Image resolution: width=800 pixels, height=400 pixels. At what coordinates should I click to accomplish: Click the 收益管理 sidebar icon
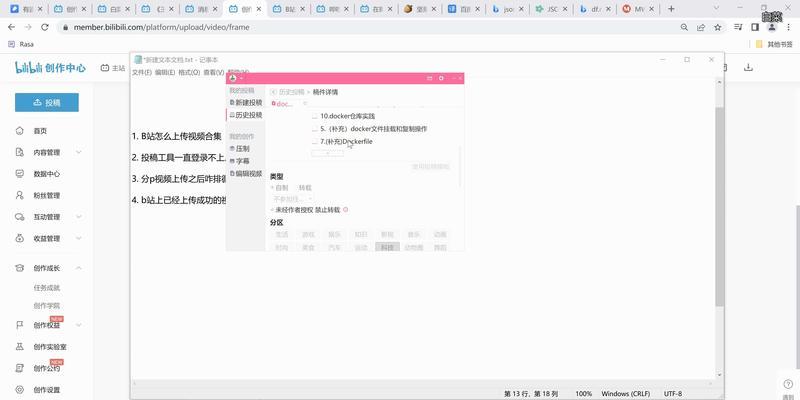(20, 238)
